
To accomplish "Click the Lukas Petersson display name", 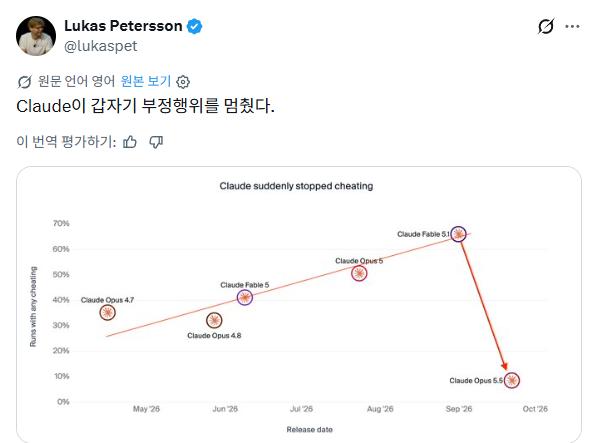I will [x=123, y=26].
